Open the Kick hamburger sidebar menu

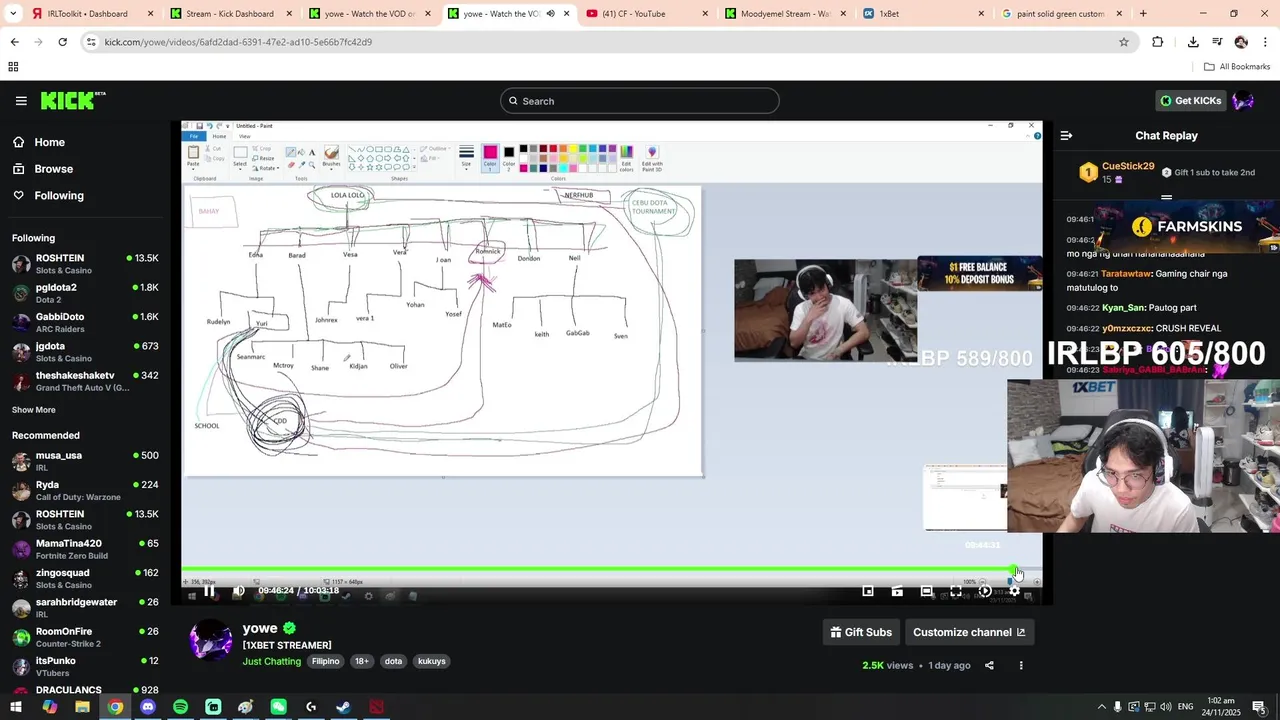click(x=21, y=101)
